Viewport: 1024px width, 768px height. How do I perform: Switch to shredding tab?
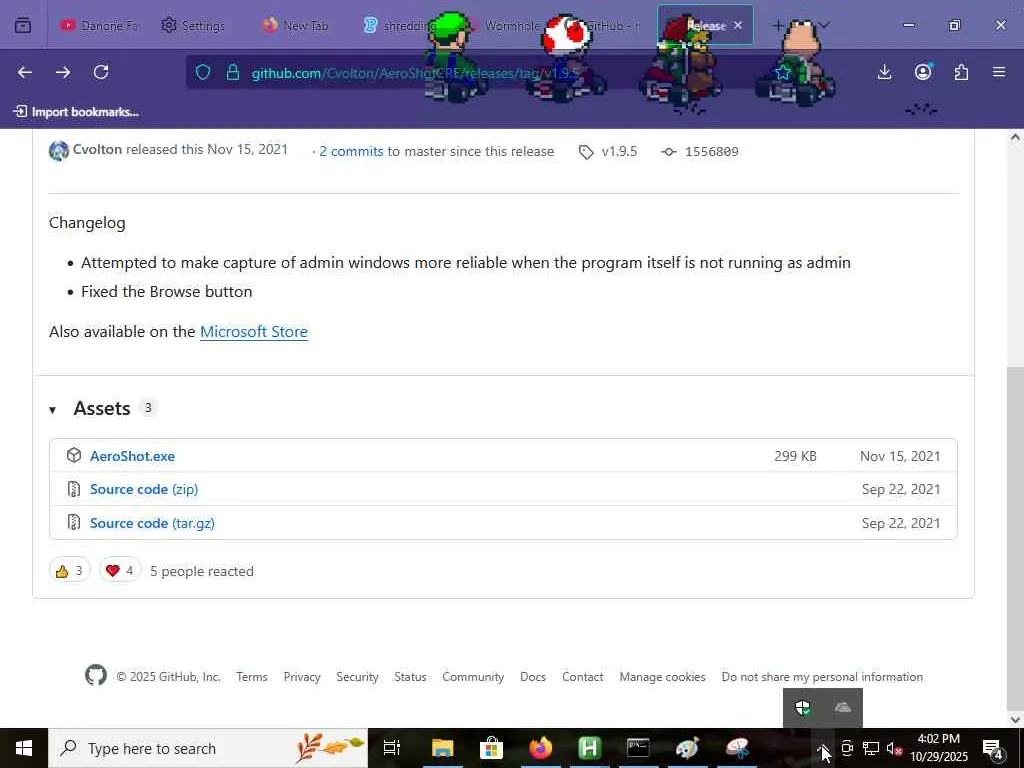(x=398, y=25)
